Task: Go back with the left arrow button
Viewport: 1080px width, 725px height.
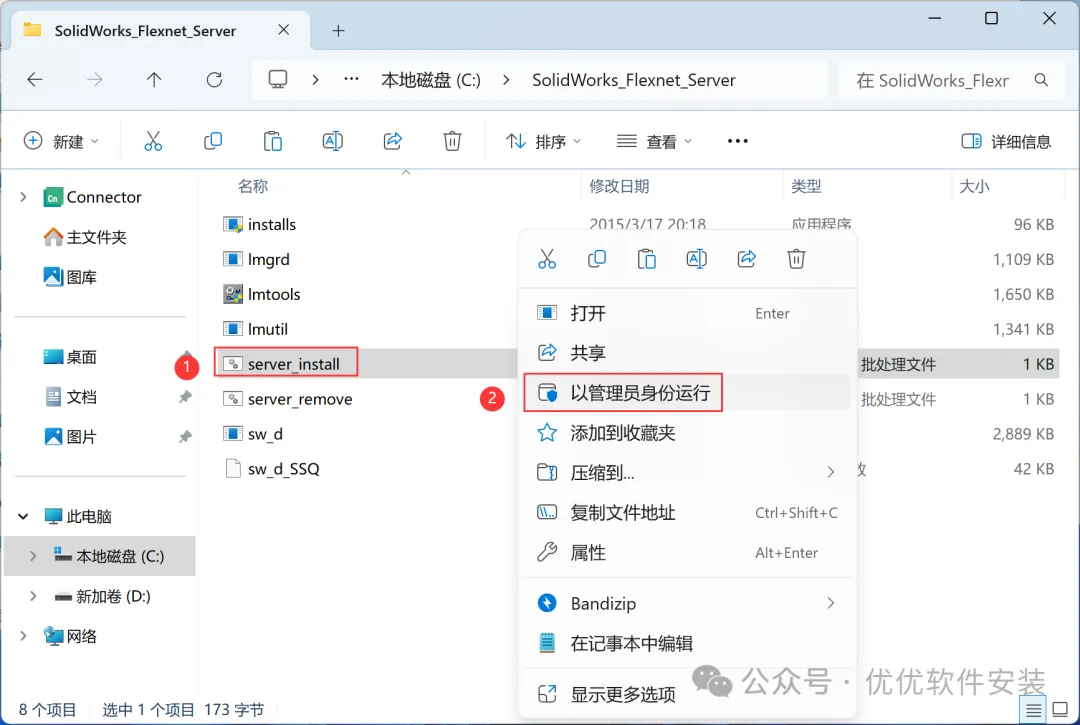Action: [35, 80]
